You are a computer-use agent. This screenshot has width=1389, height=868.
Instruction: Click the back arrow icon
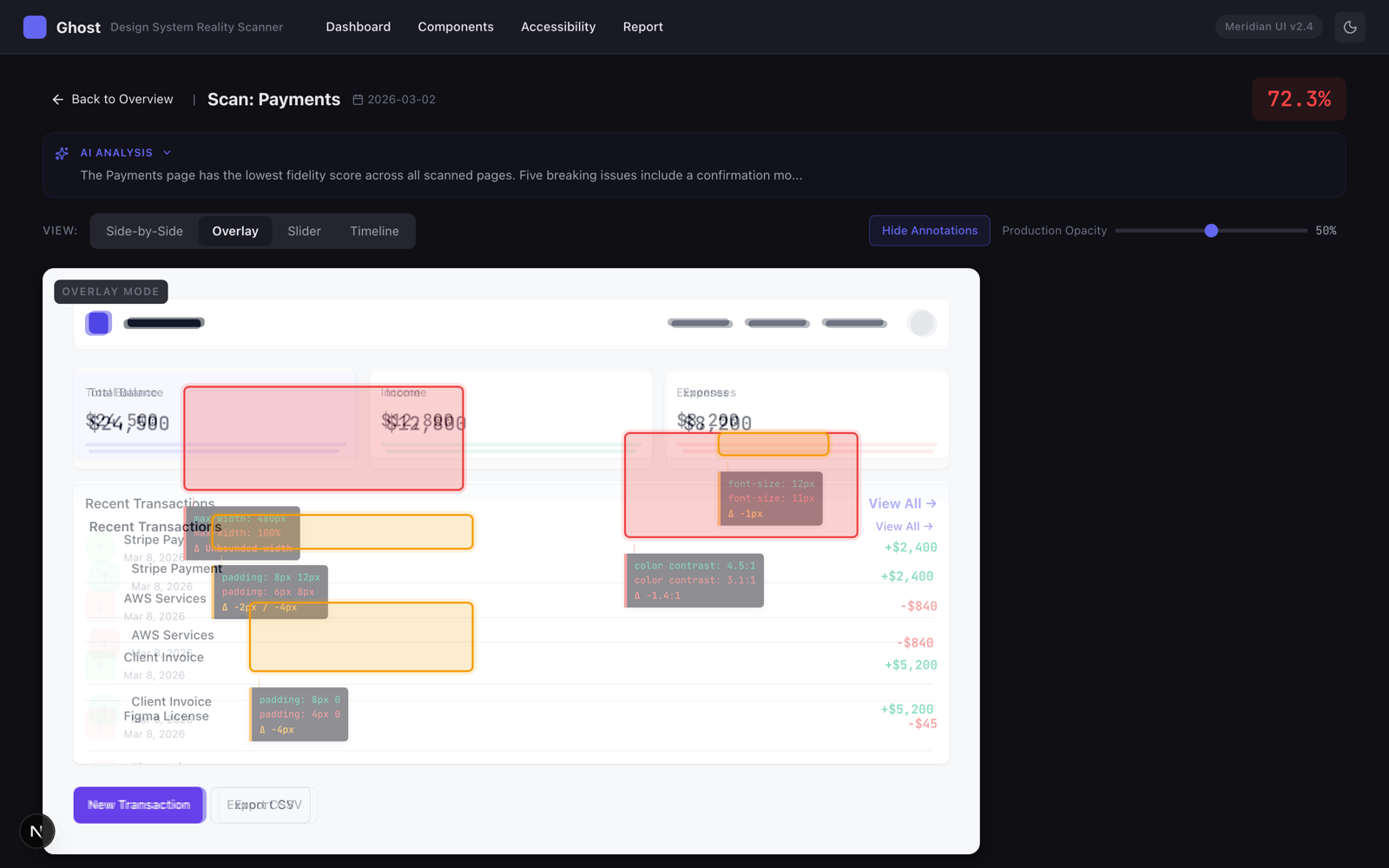57,100
